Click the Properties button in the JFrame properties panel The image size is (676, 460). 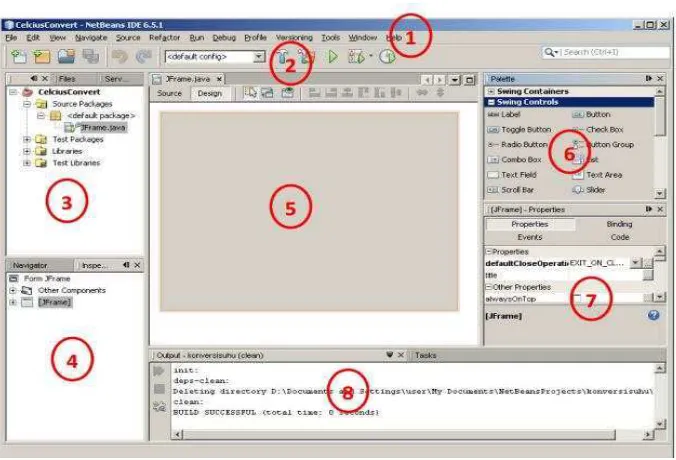(529, 224)
